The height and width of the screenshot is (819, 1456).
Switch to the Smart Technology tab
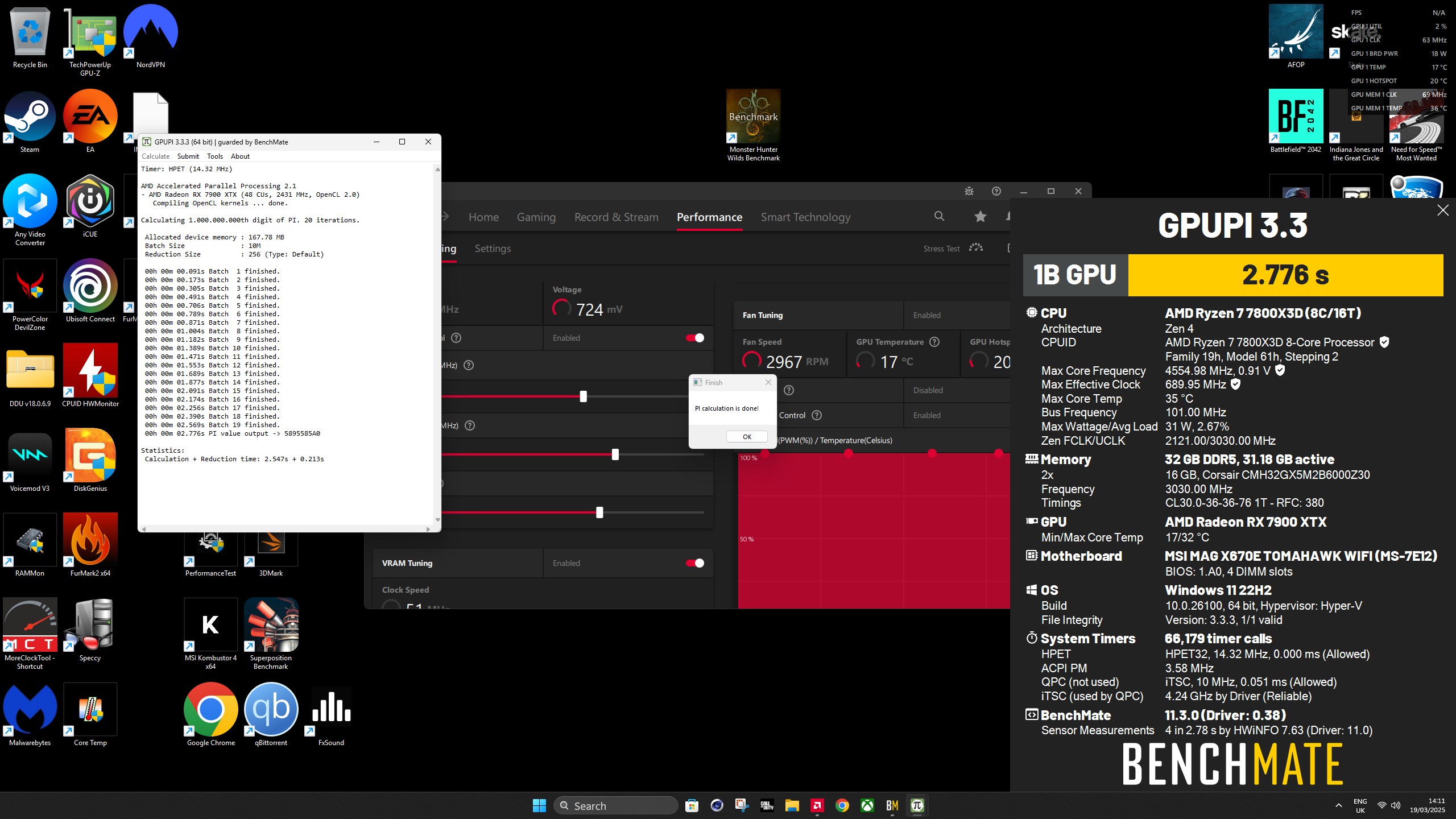(x=806, y=217)
